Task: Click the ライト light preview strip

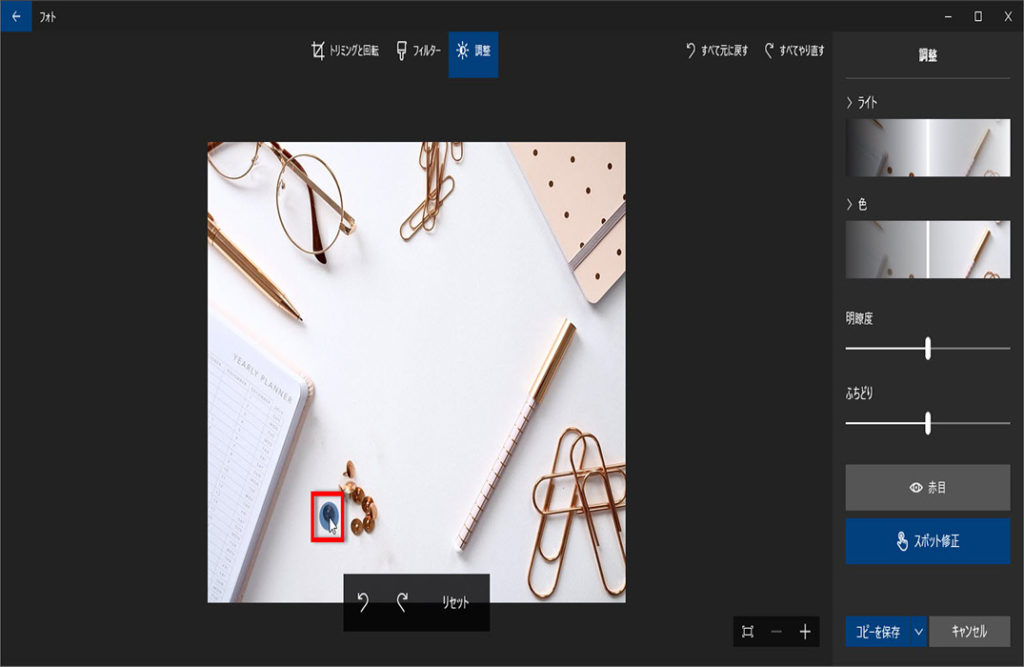Action: (x=927, y=148)
